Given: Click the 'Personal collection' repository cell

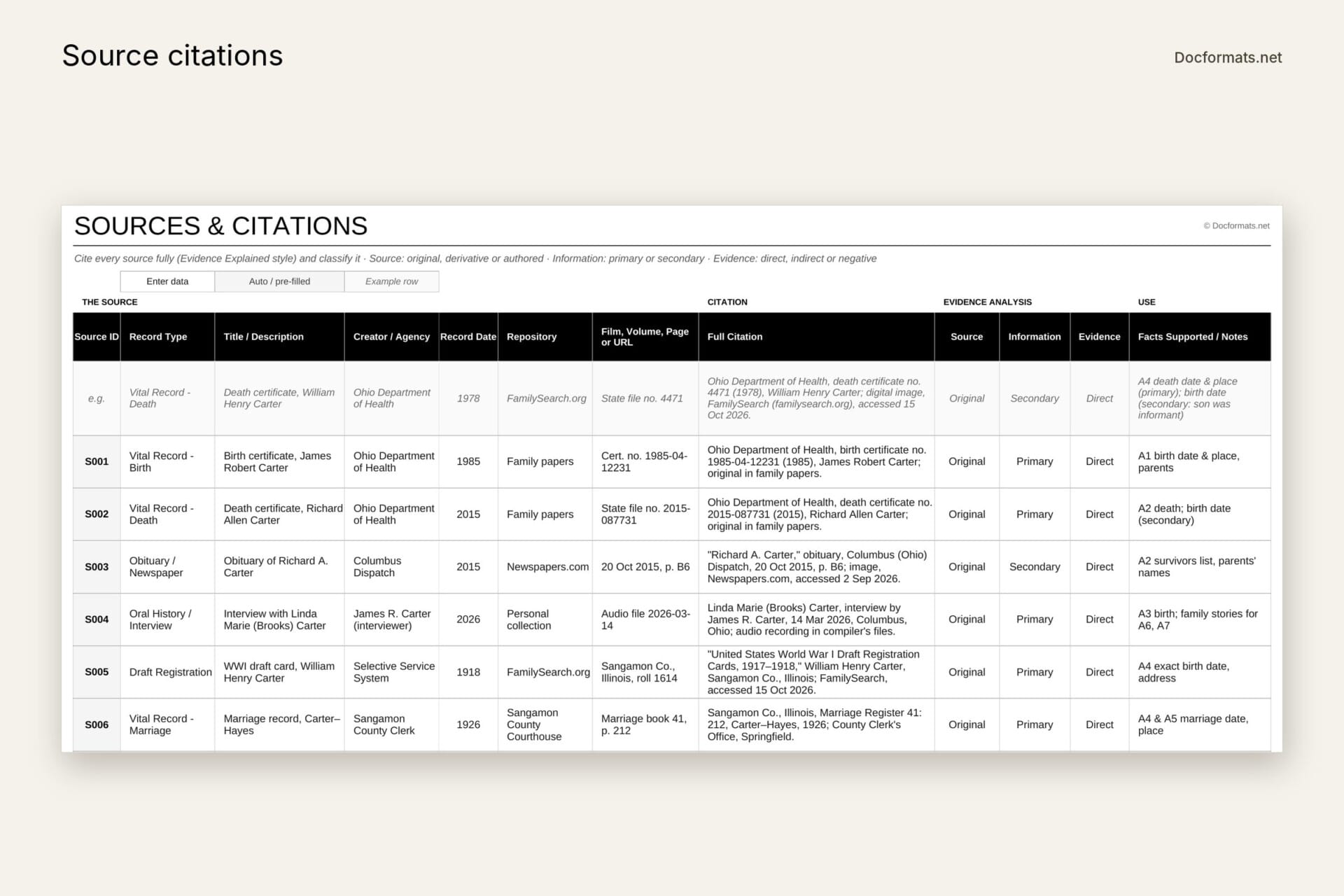Looking at the screenshot, I should click(x=545, y=619).
